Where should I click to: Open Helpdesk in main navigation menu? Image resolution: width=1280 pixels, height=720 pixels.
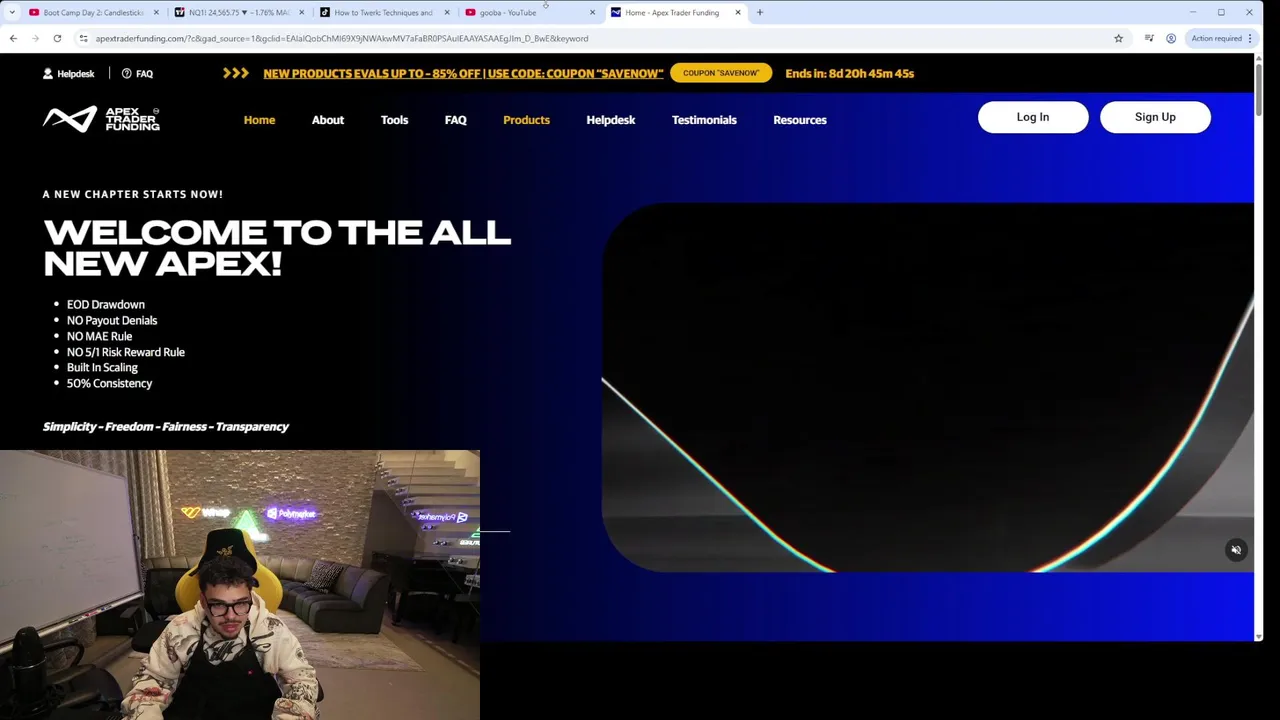[611, 120]
